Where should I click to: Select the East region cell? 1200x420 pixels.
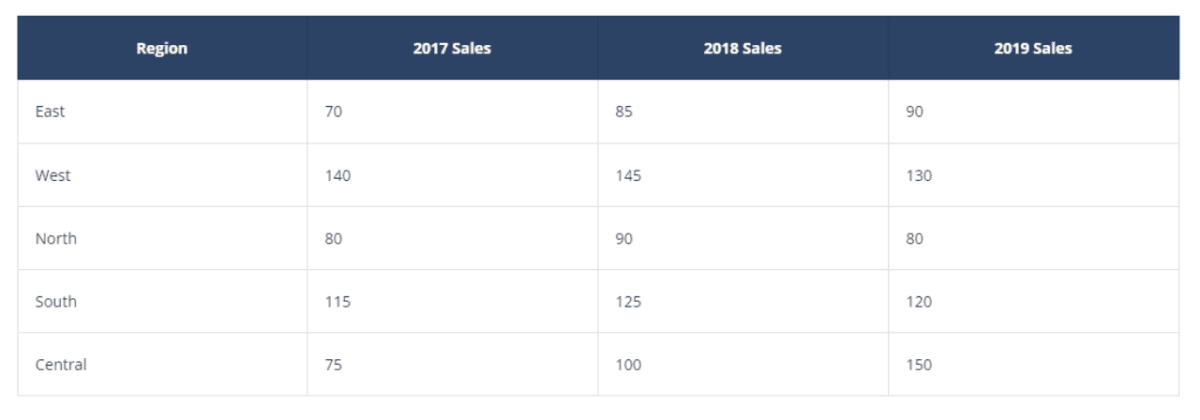coord(162,112)
